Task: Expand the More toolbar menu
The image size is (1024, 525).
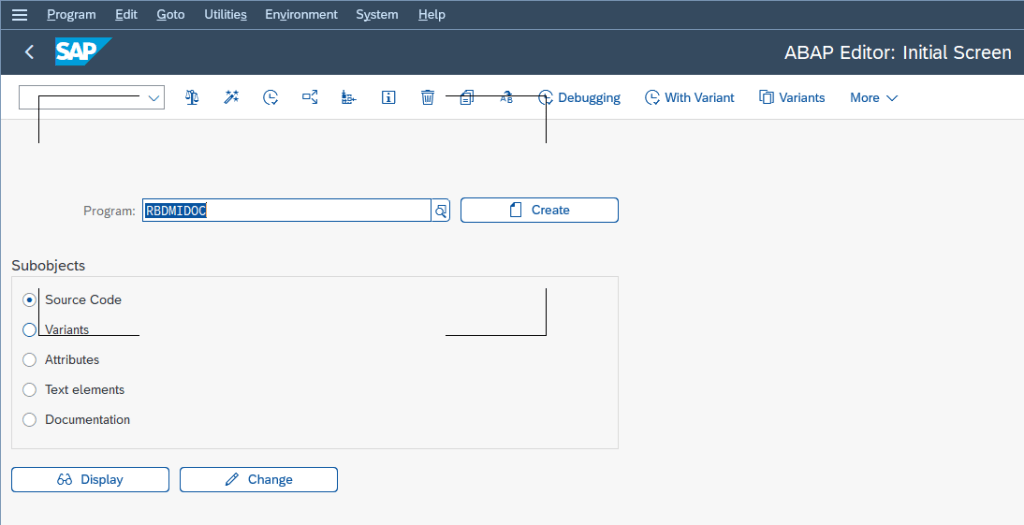Action: [873, 97]
